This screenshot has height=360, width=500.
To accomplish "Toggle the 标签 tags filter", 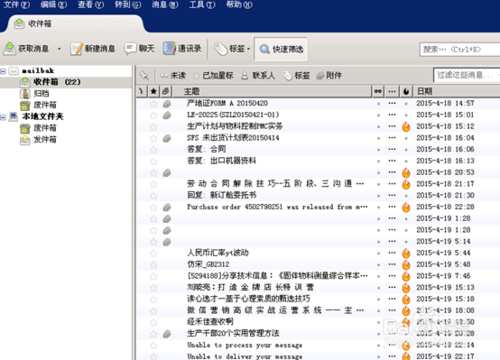I will pyautogui.click(x=296, y=75).
